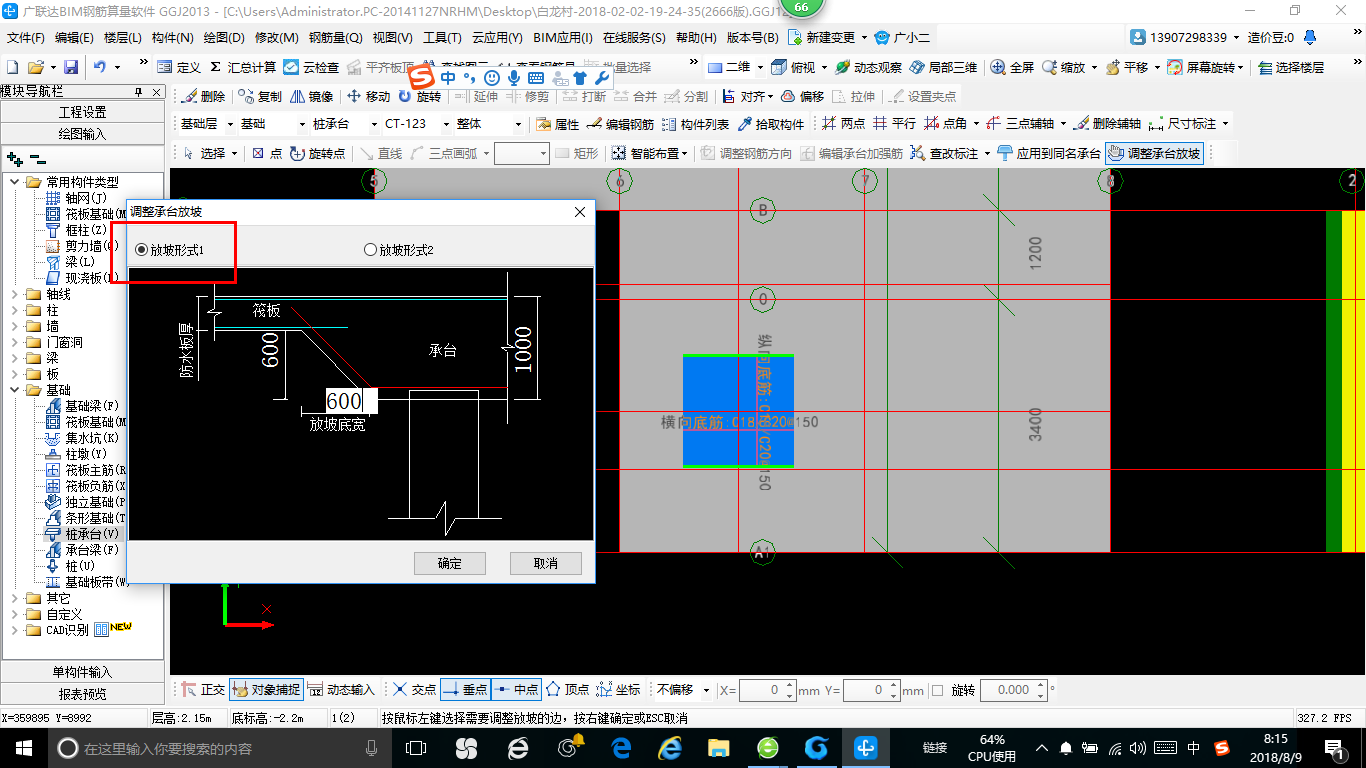Select 放坡形式1 radio button
1366x768 pixels.
tap(170, 249)
